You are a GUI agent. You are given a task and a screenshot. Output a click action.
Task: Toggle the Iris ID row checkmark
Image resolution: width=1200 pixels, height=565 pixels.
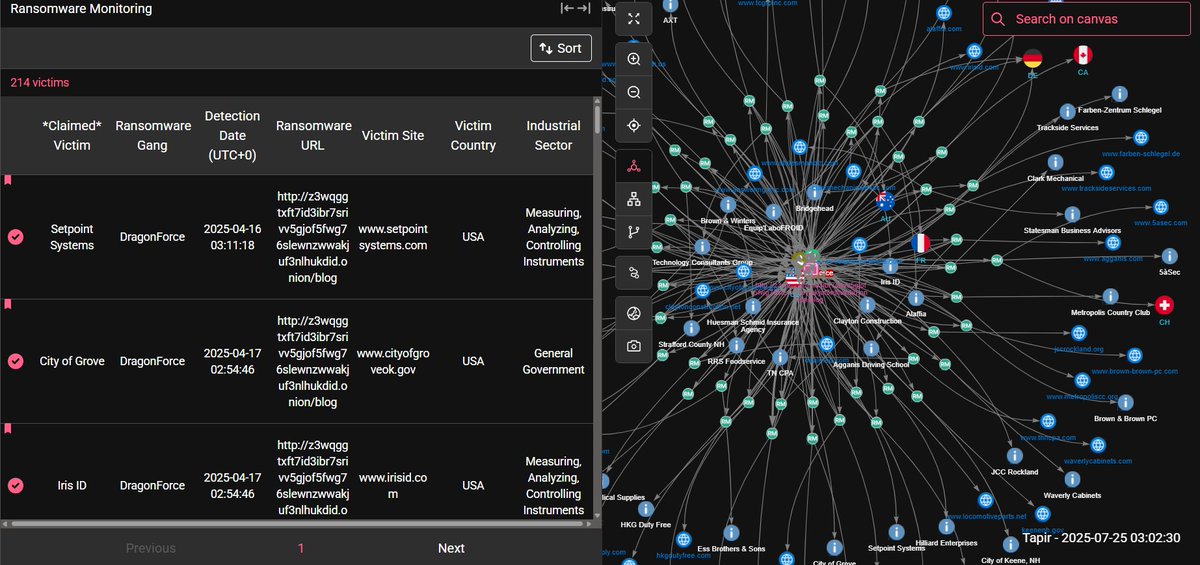tap(16, 485)
